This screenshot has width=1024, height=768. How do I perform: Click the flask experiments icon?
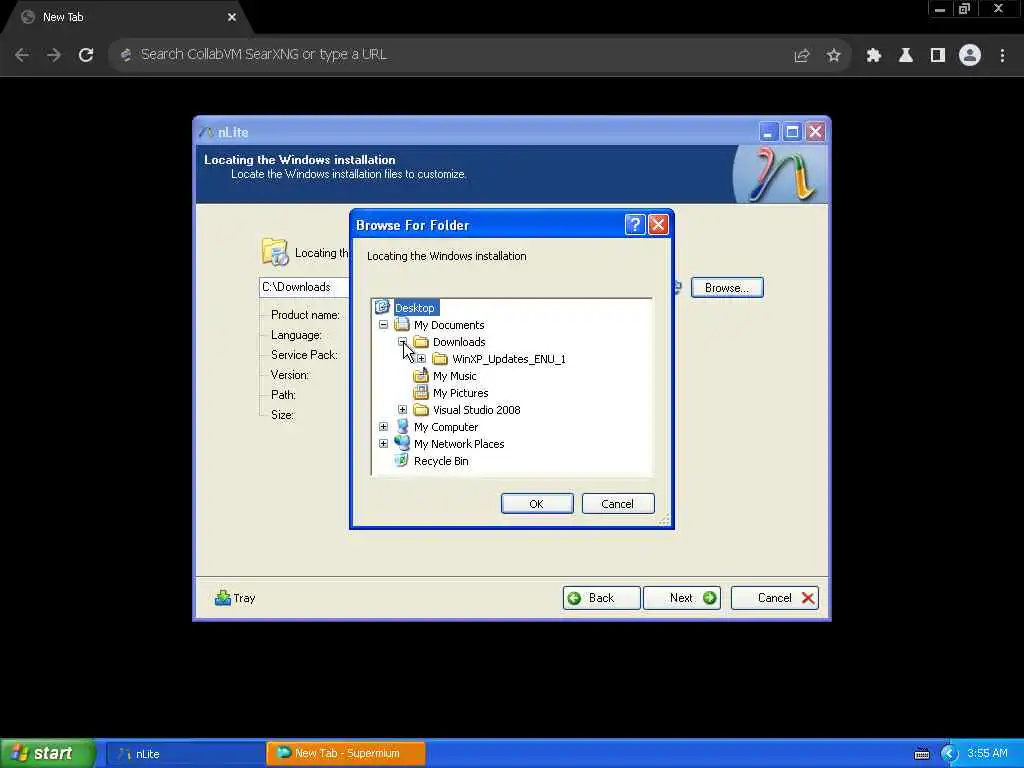[x=906, y=56]
